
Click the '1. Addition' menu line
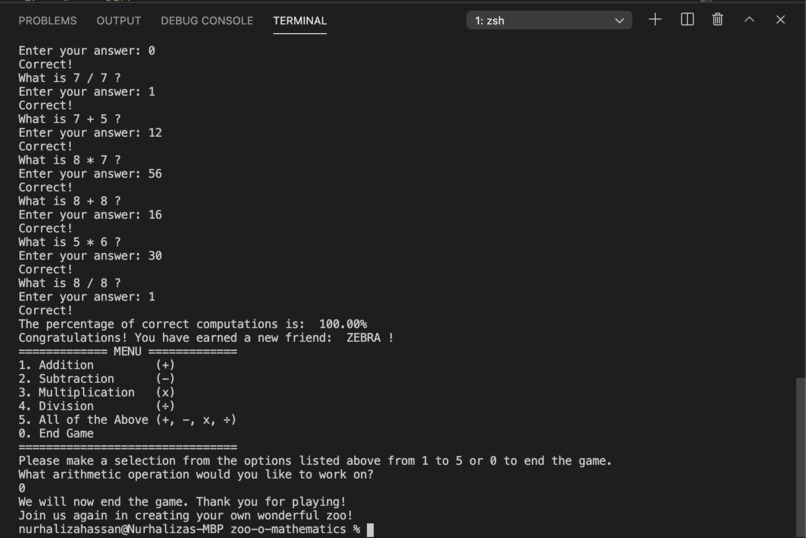[97, 365]
